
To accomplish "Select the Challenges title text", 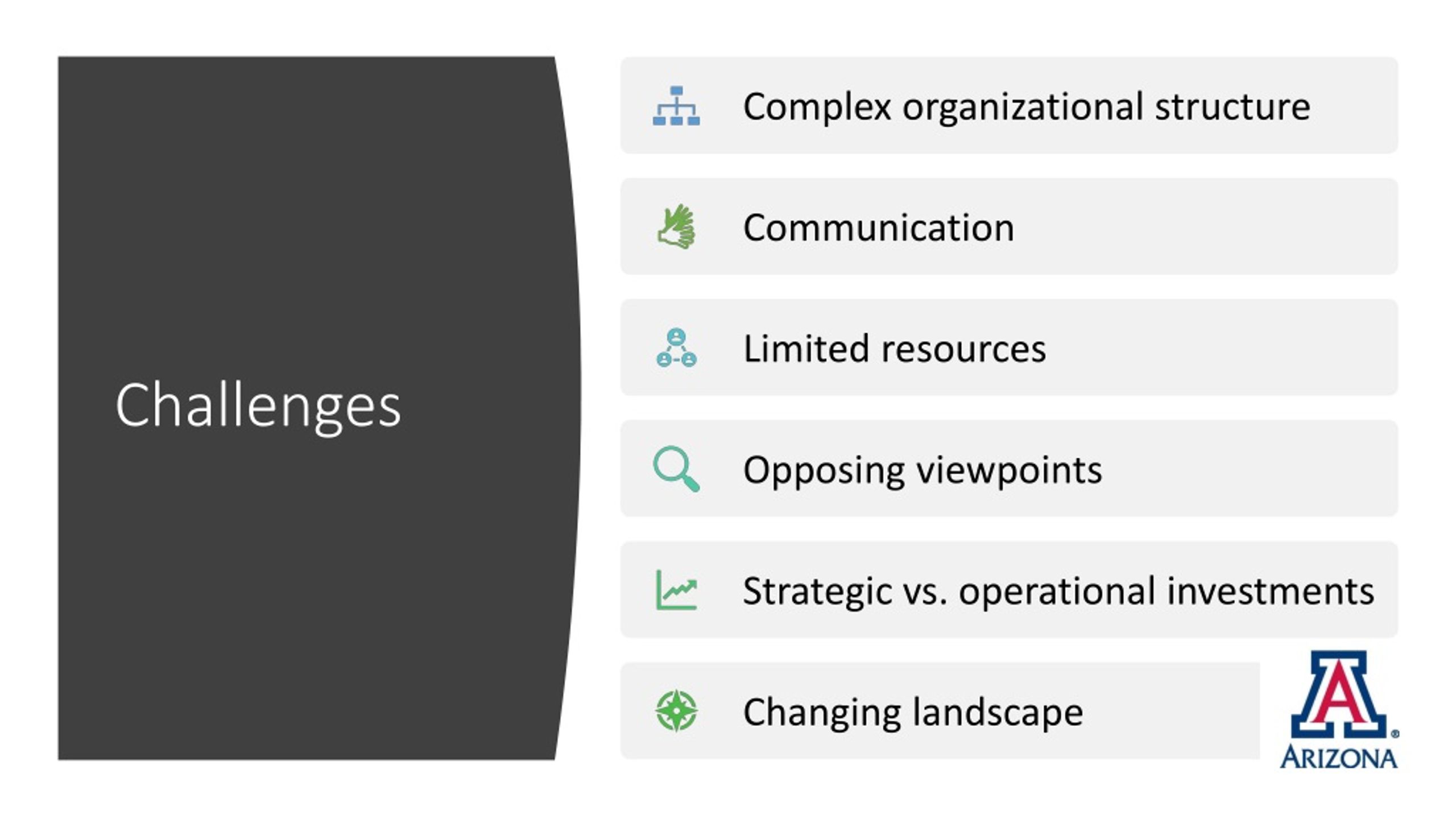I will click(x=258, y=406).
